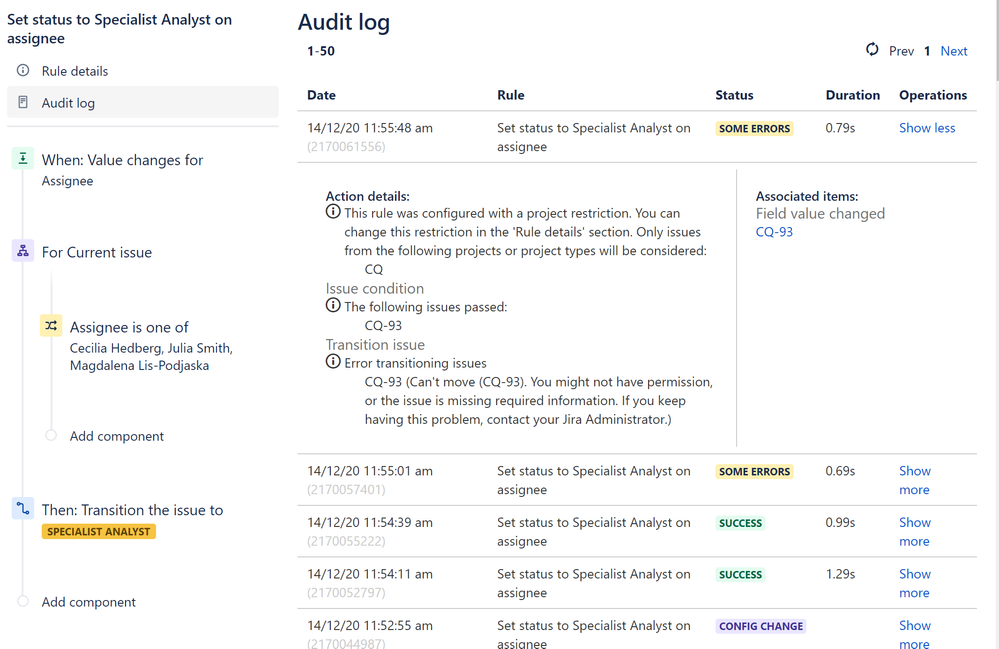This screenshot has height=649, width=999.
Task: Click info icon next to Error transitioning issues
Action: [x=333, y=362]
